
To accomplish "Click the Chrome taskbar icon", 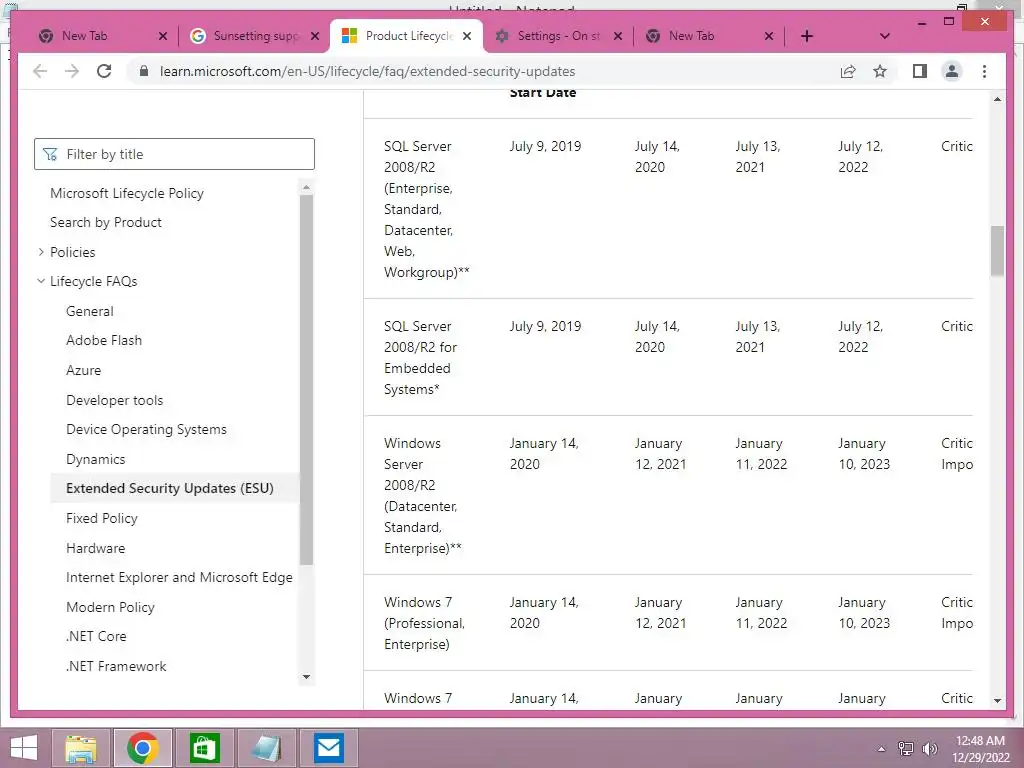I will (143, 748).
